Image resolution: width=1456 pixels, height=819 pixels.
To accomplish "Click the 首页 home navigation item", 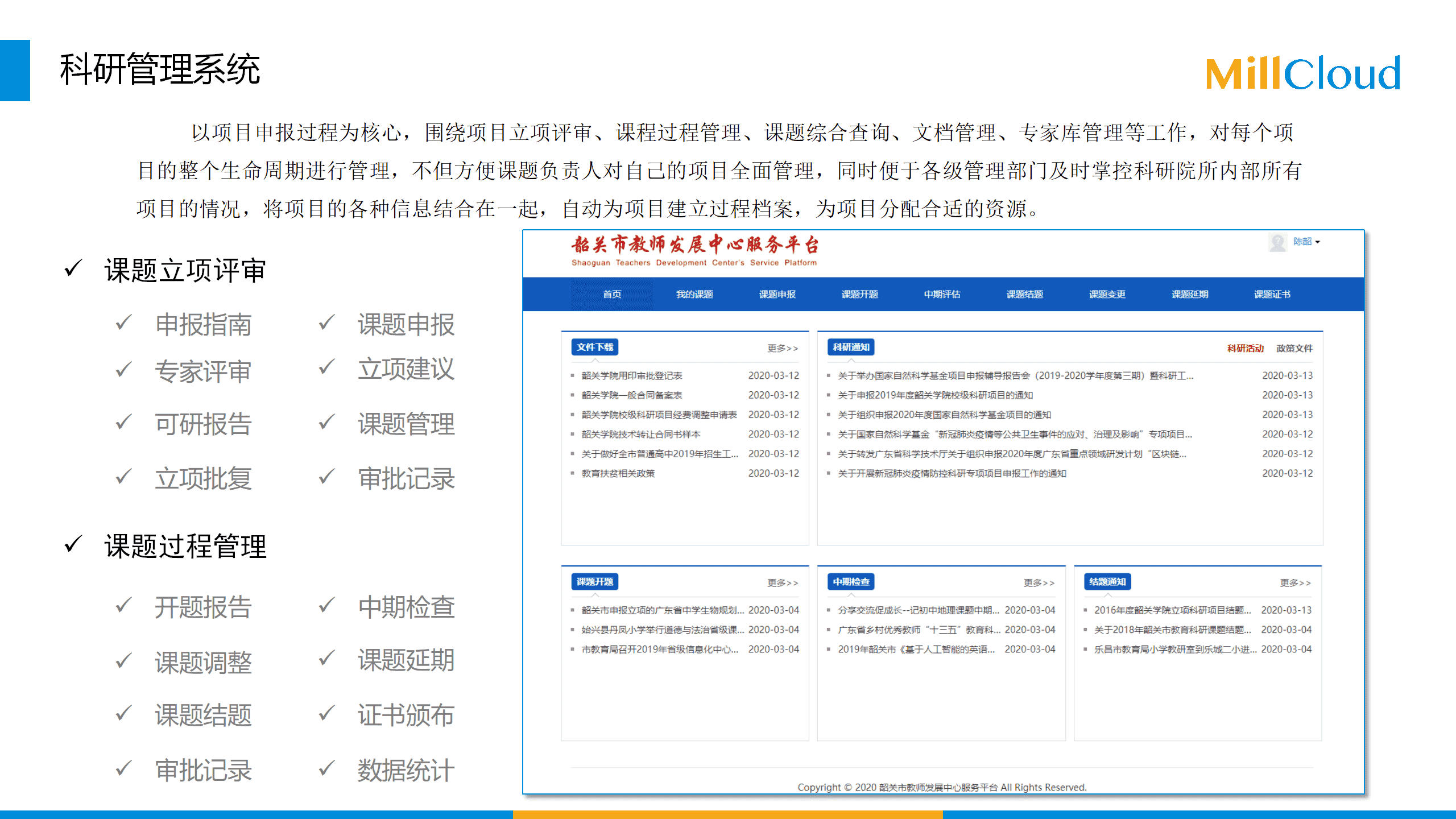I will point(612,294).
